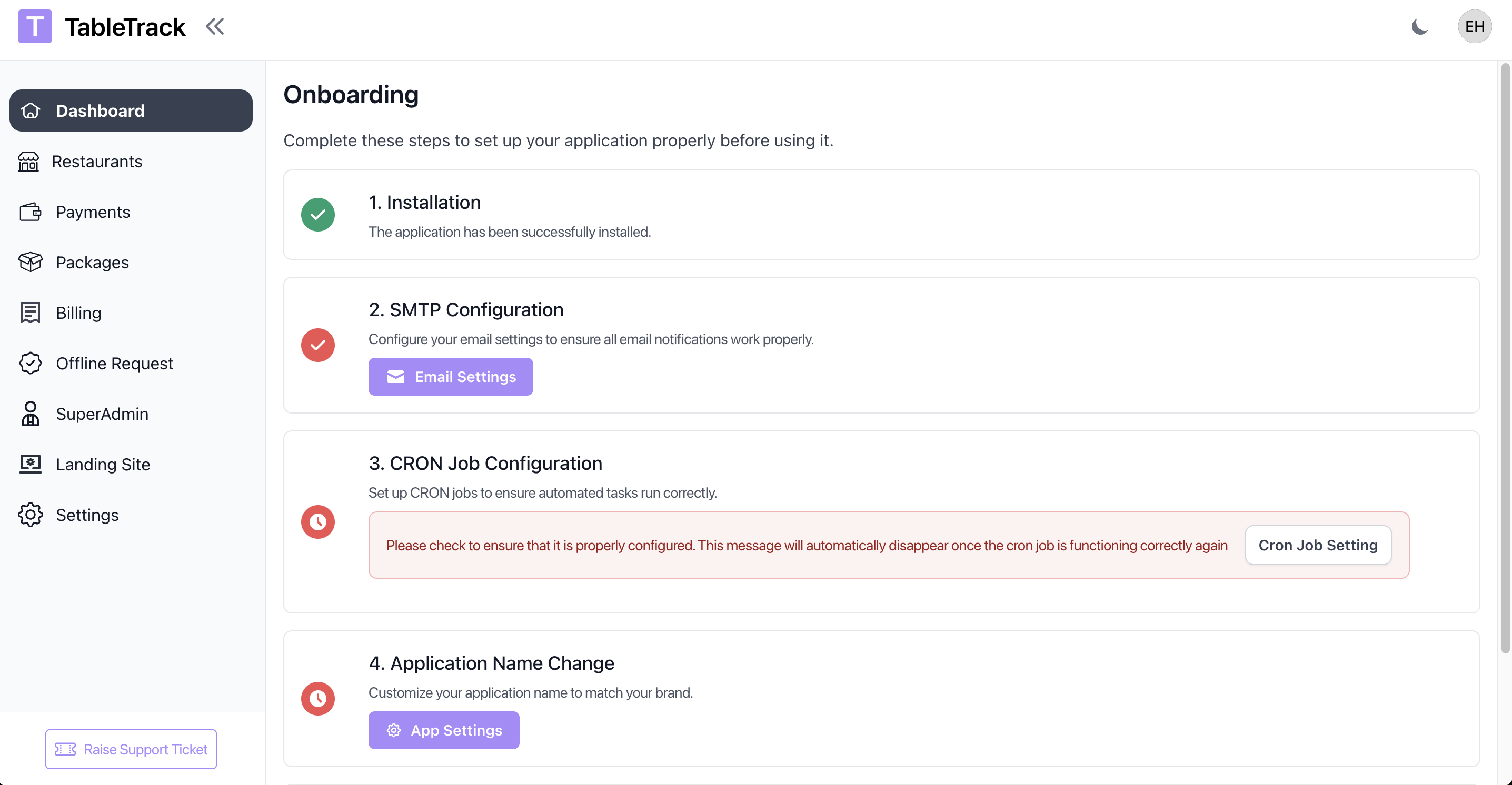Click the Packages box icon
The width and height of the screenshot is (1512, 785).
pyautogui.click(x=30, y=262)
